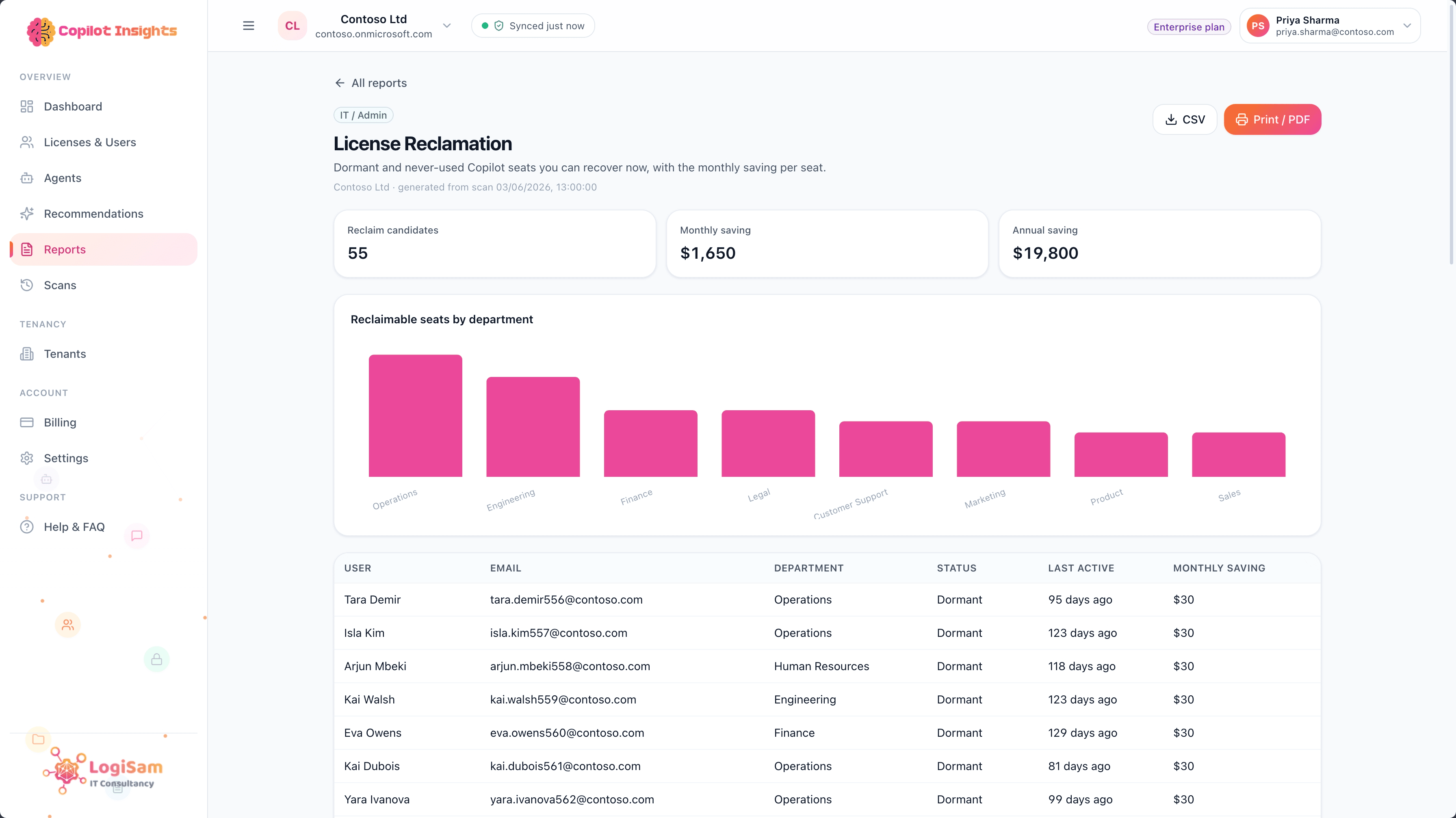Select the Tara Demir row
The image size is (1456, 818).
[827, 600]
